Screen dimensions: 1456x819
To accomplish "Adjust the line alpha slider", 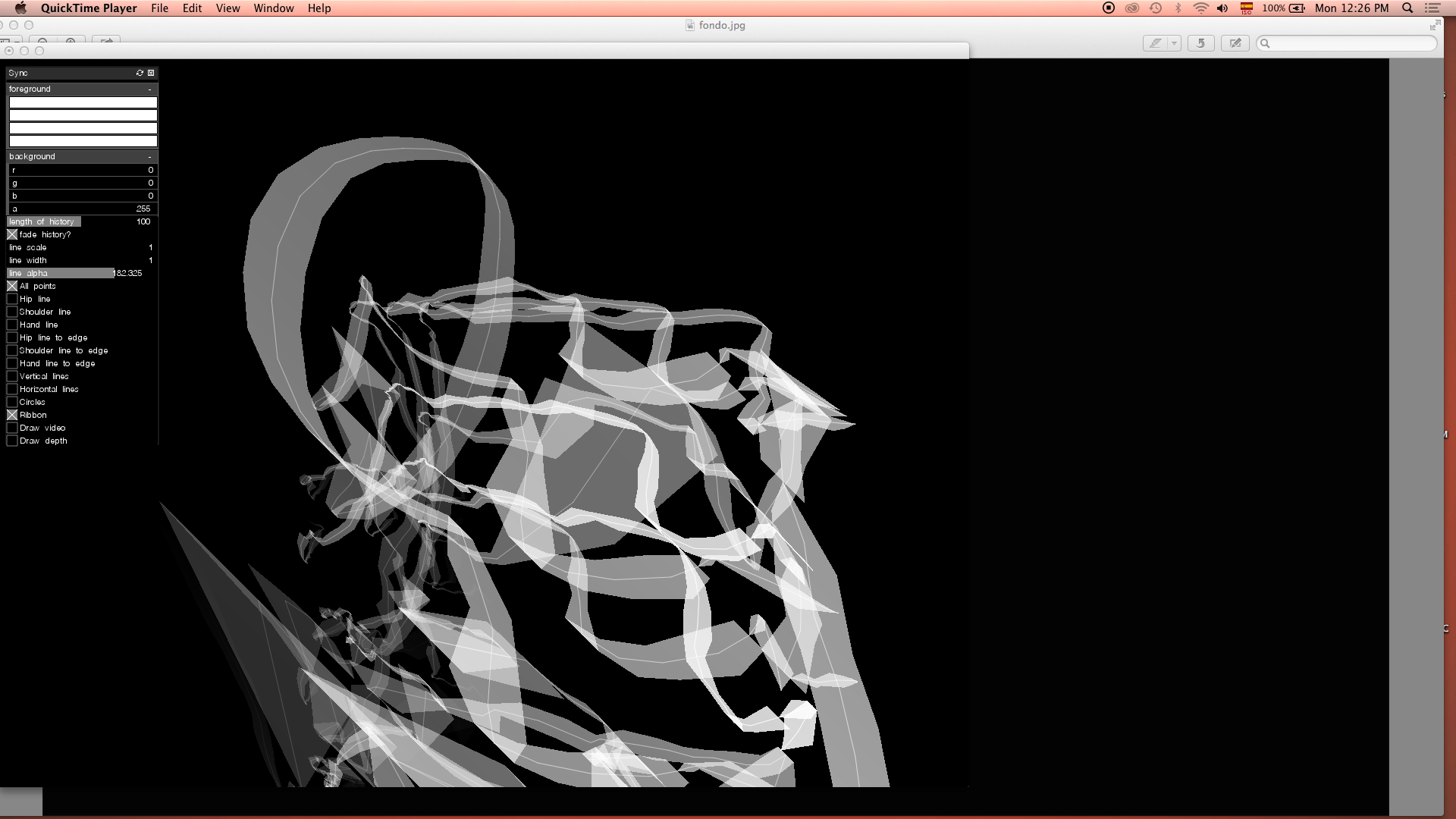I will [83, 273].
